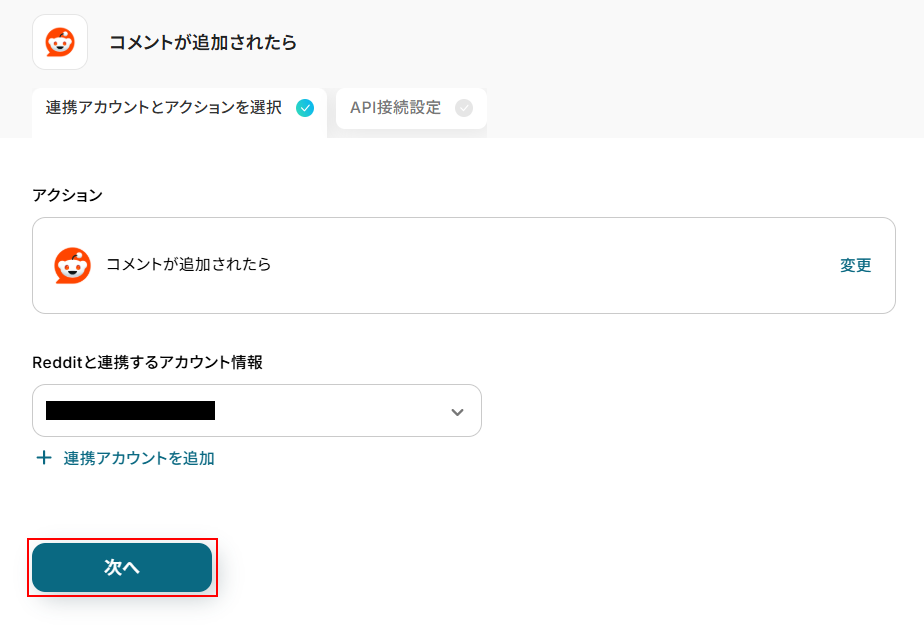Proceed with the 次へ button
Viewport: 924px width, 632px height.
(x=122, y=567)
